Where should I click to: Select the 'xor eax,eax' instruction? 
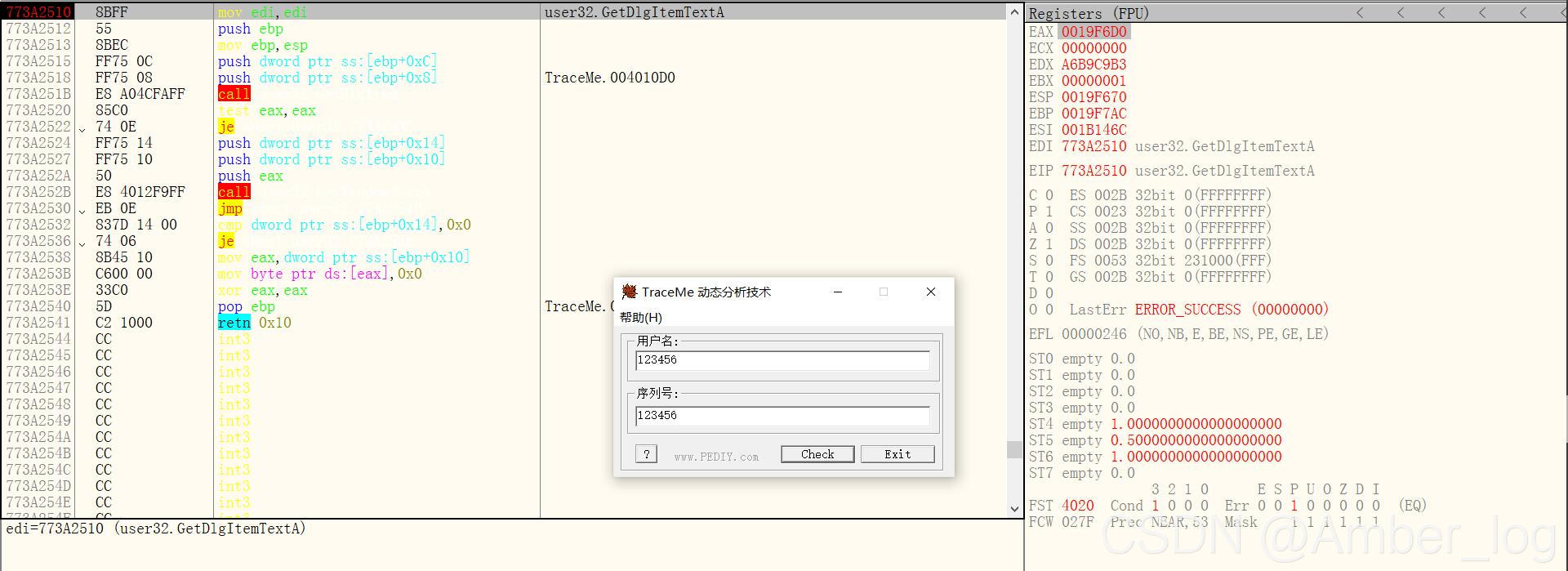(x=263, y=290)
